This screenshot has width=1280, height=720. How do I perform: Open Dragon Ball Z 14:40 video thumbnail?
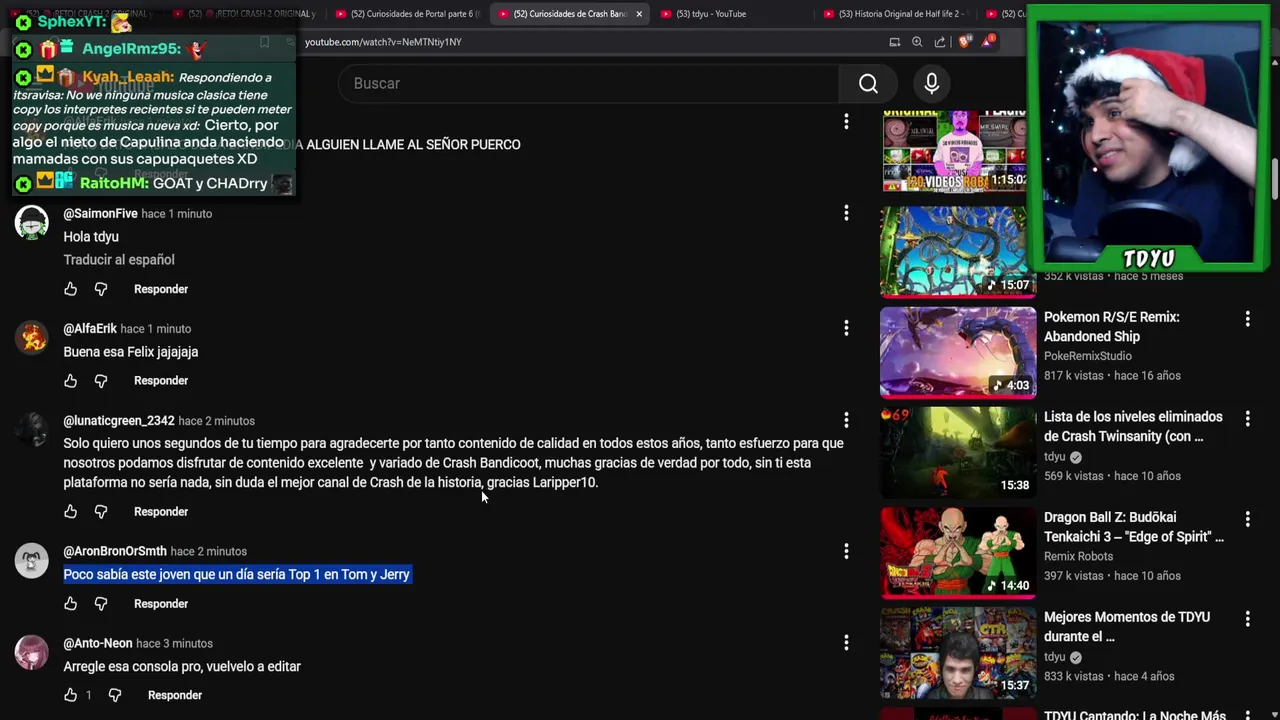pyautogui.click(x=958, y=552)
